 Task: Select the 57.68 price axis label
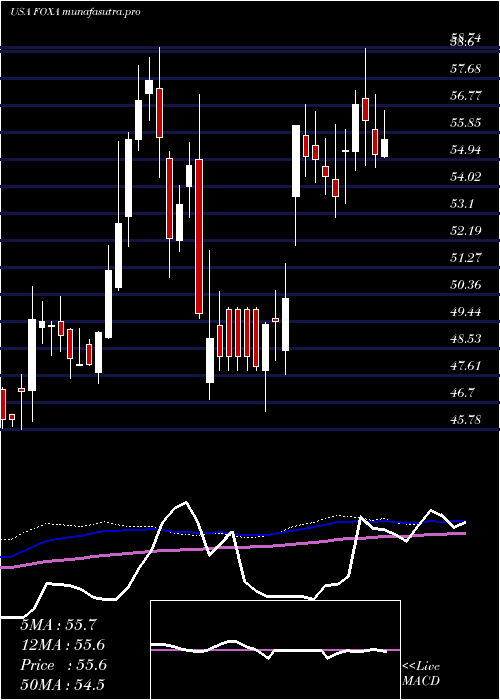pos(466,68)
